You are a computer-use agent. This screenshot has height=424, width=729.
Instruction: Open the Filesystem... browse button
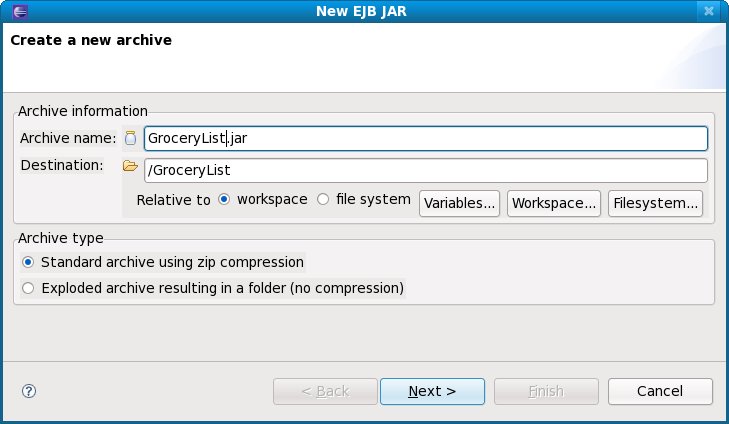[655, 203]
